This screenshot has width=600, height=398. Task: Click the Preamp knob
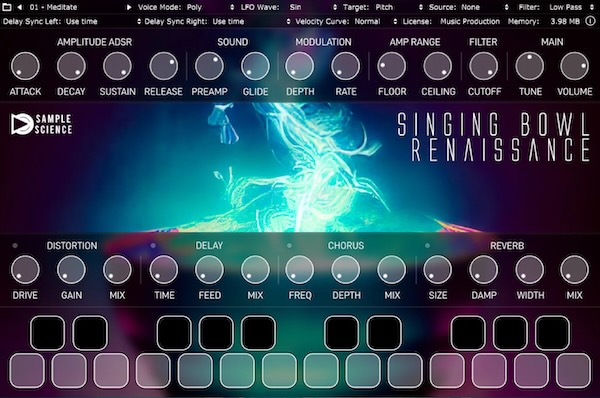coord(209,66)
